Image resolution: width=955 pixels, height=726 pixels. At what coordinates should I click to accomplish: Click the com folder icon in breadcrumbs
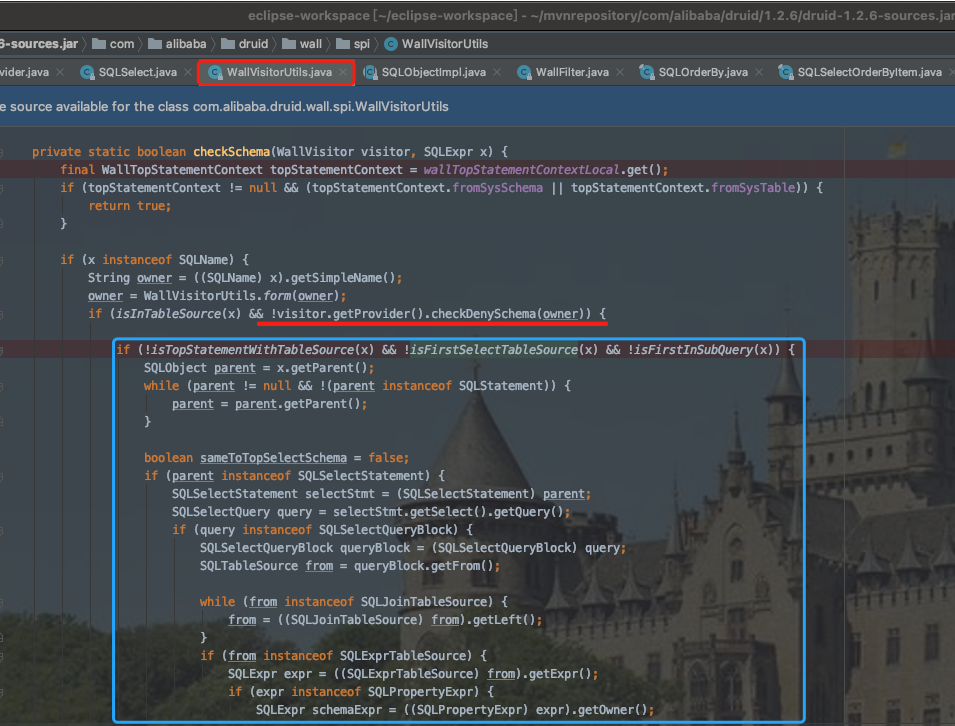99,44
